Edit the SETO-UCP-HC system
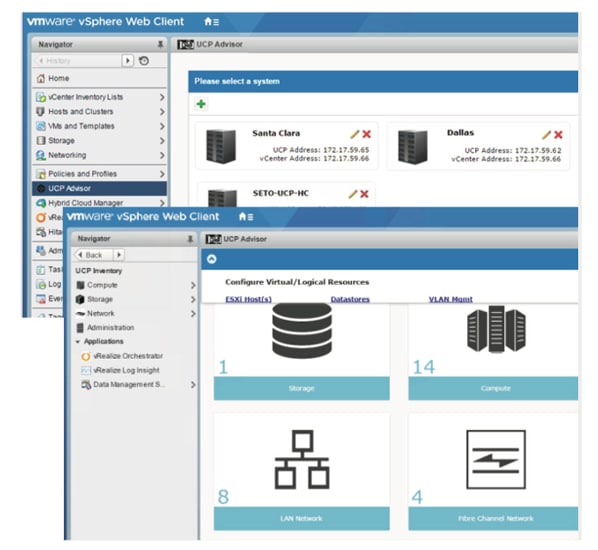The image size is (598, 550). (353, 194)
